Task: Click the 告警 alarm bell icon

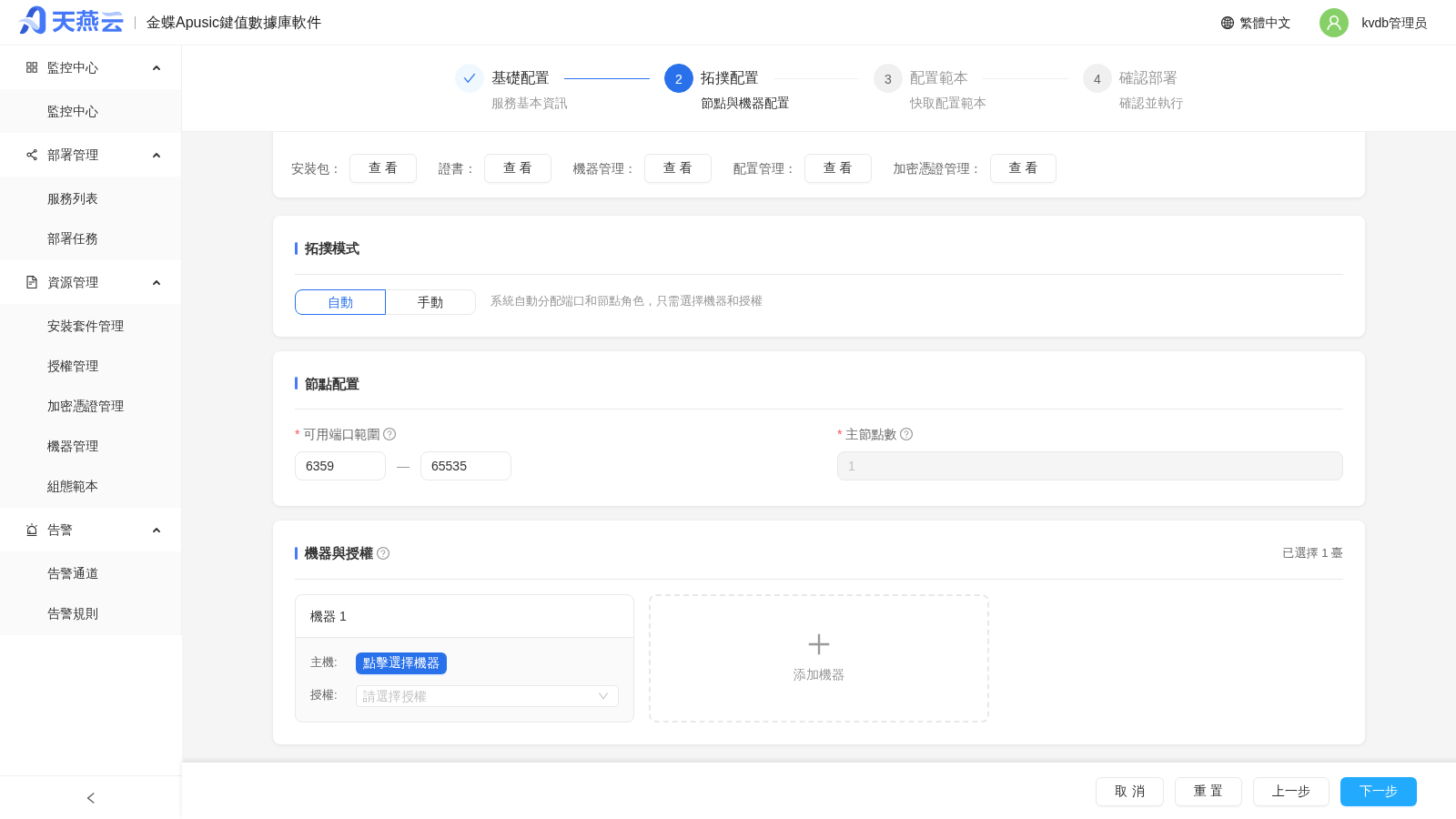Action: (32, 530)
